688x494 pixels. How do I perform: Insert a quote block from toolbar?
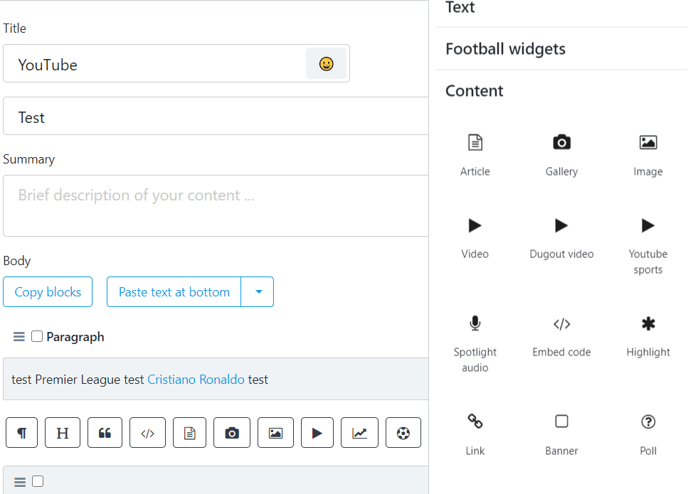[x=104, y=433]
